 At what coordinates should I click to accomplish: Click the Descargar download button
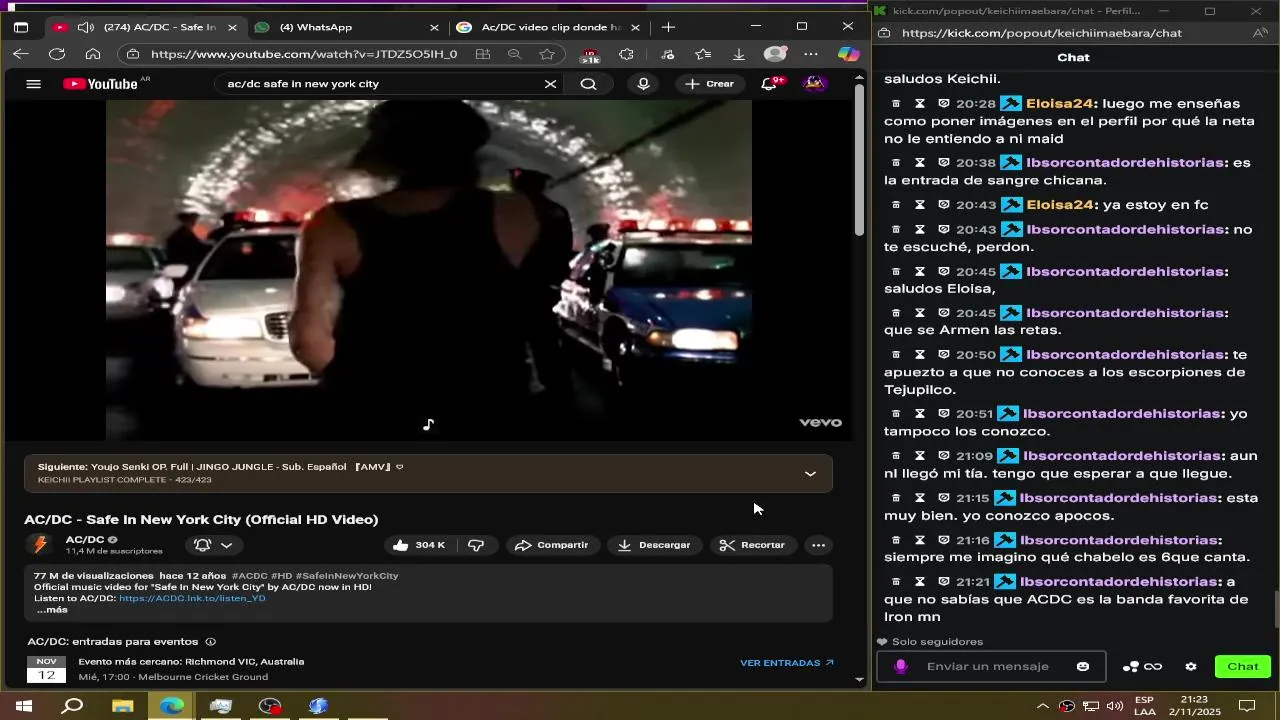[655, 545]
